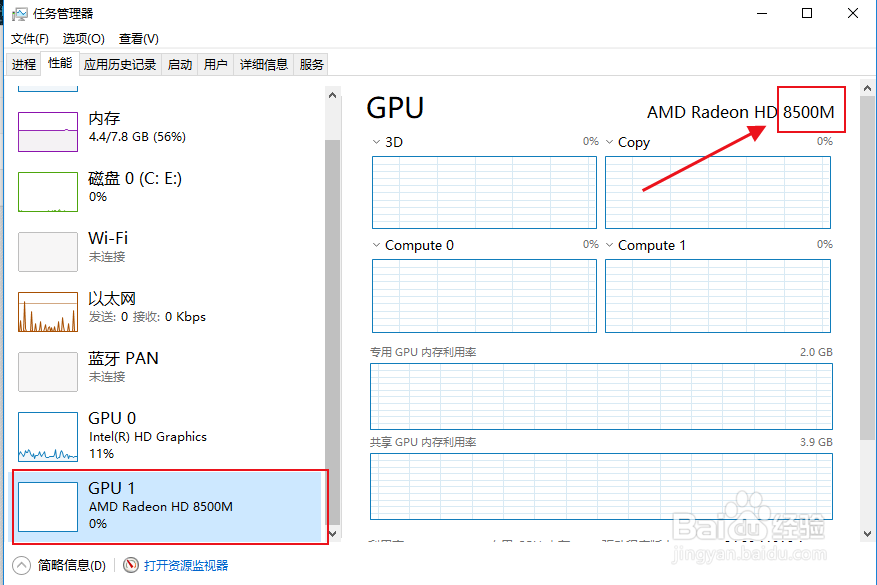Go to the 启动 tab
The width and height of the screenshot is (877, 585).
(180, 64)
